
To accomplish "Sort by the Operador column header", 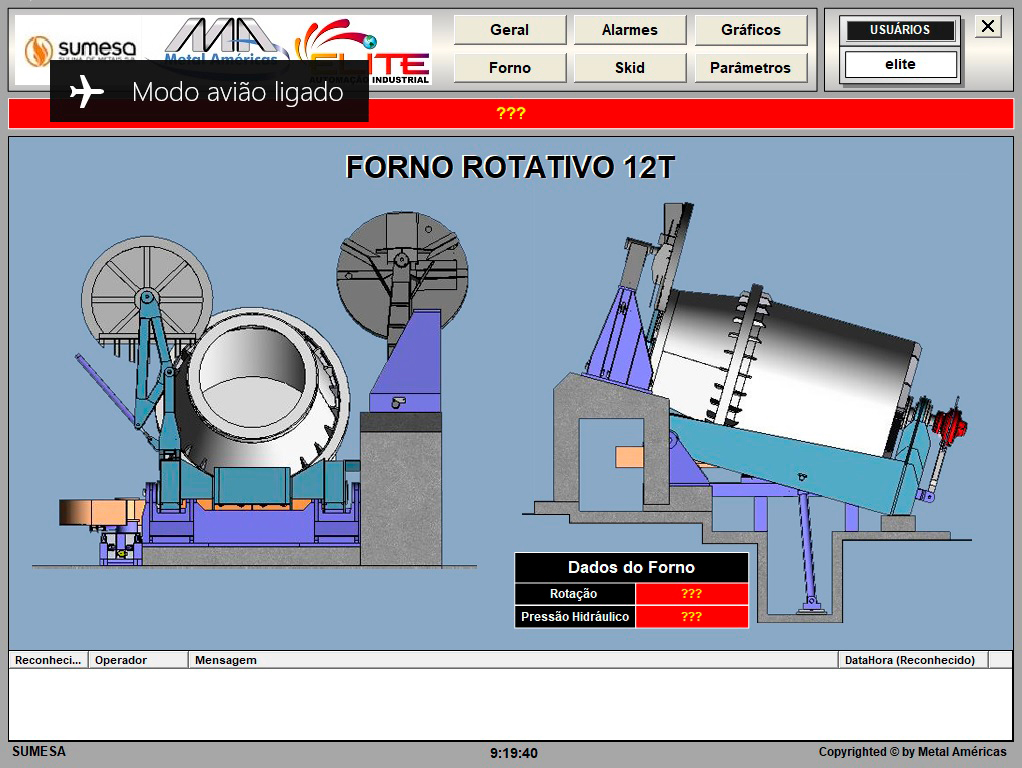I will click(138, 660).
